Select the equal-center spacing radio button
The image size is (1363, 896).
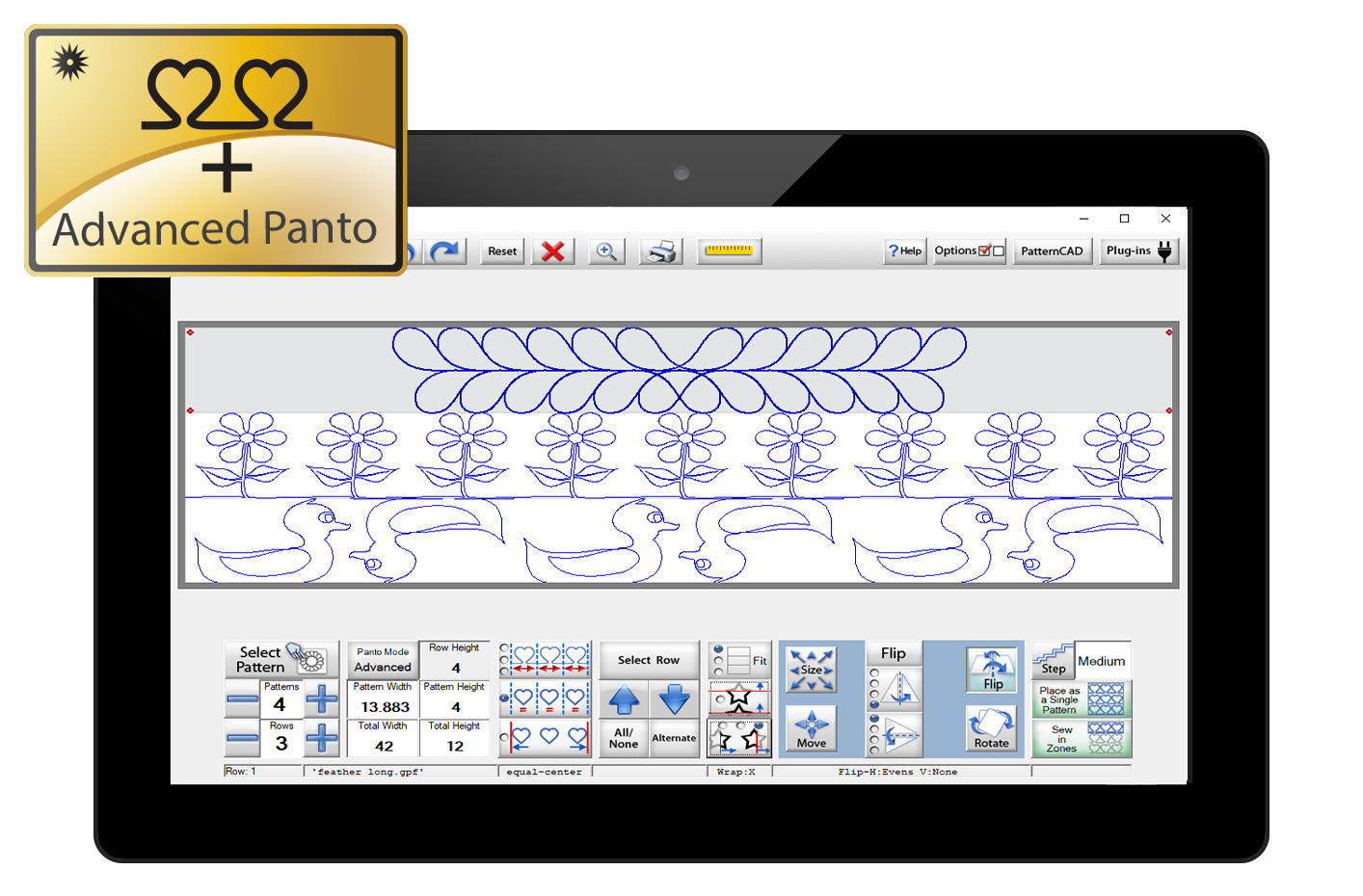point(504,698)
